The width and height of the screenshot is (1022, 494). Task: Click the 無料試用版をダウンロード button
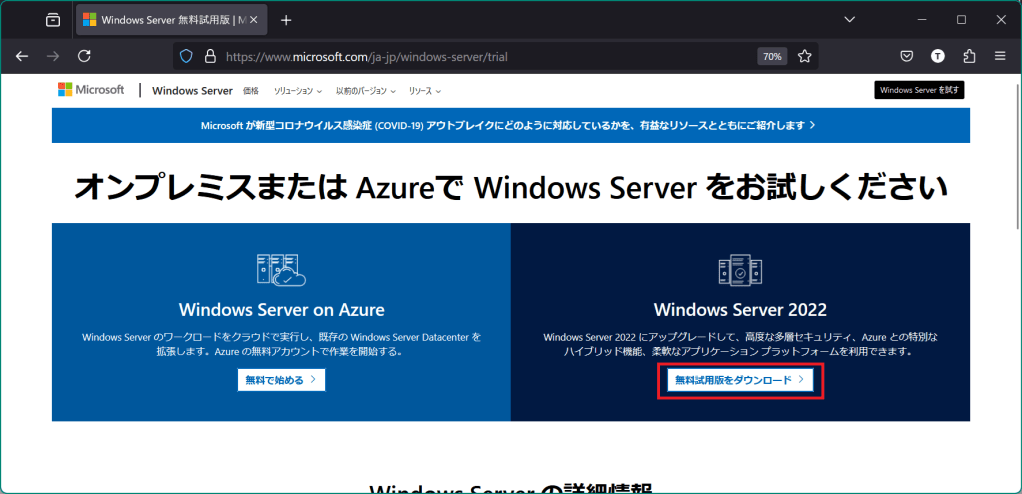(740, 381)
